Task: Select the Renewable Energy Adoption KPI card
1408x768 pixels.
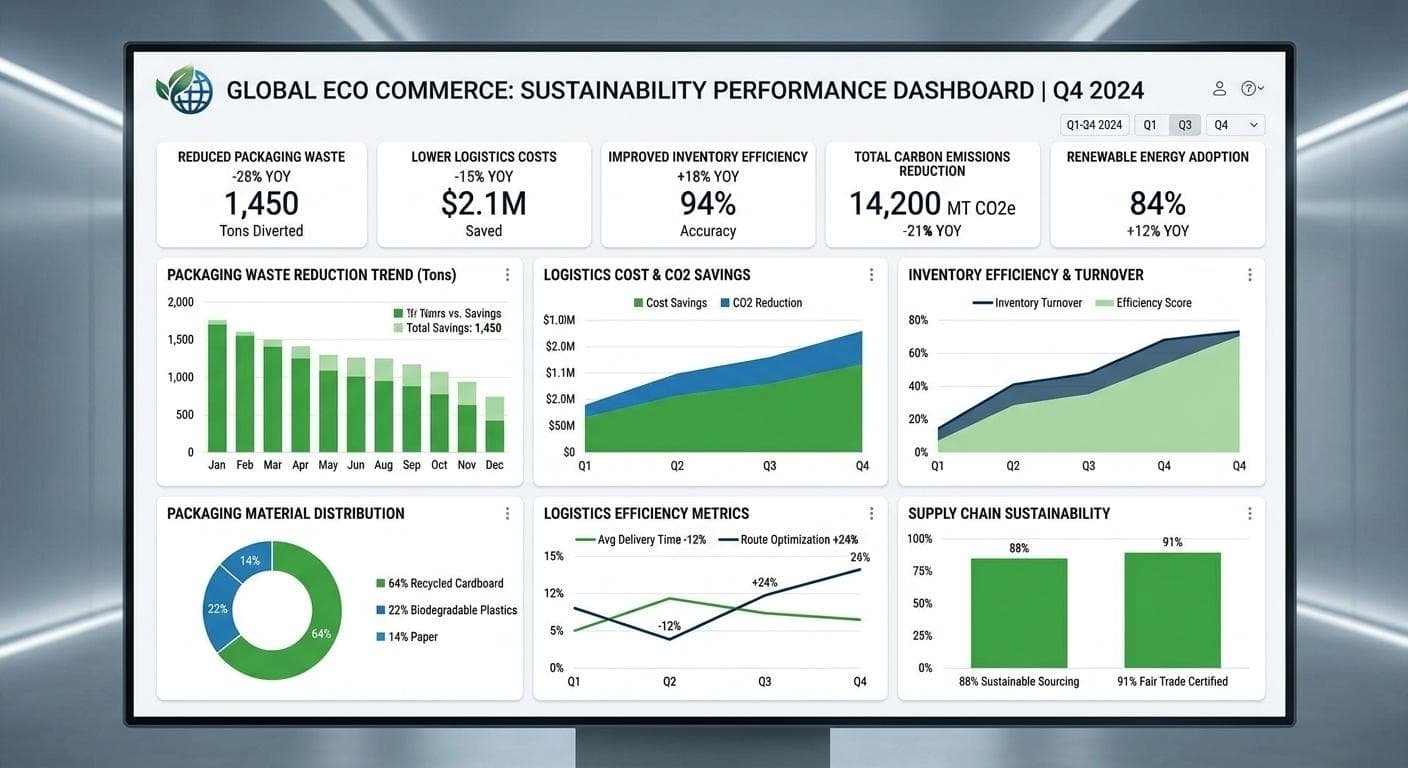Action: 1157,193
